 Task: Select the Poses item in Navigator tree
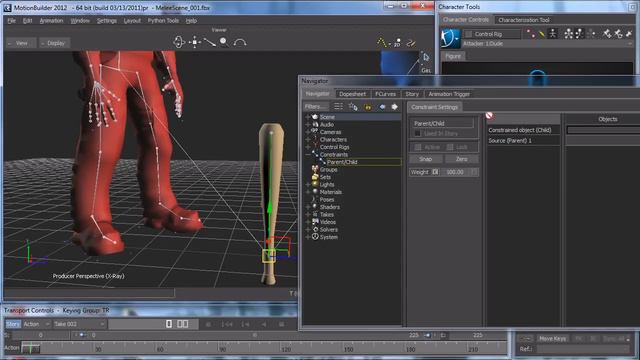click(x=327, y=200)
